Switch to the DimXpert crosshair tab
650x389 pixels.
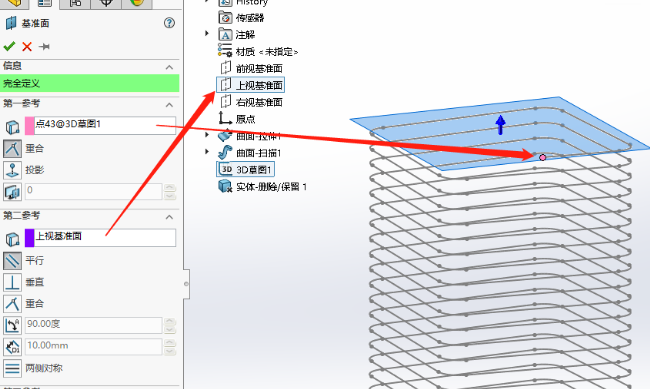point(106,3)
